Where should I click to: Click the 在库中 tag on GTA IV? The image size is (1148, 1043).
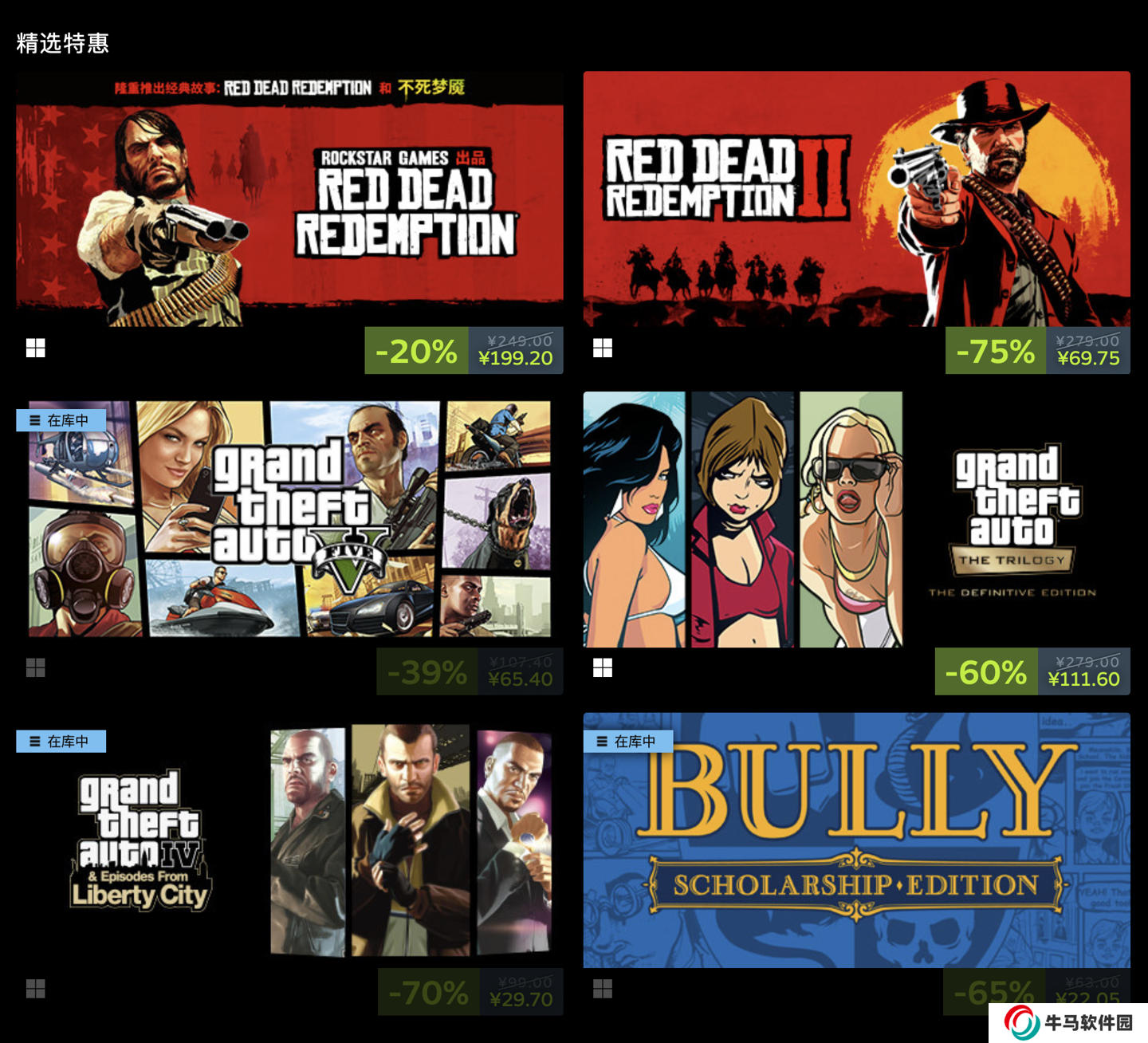pos(61,742)
